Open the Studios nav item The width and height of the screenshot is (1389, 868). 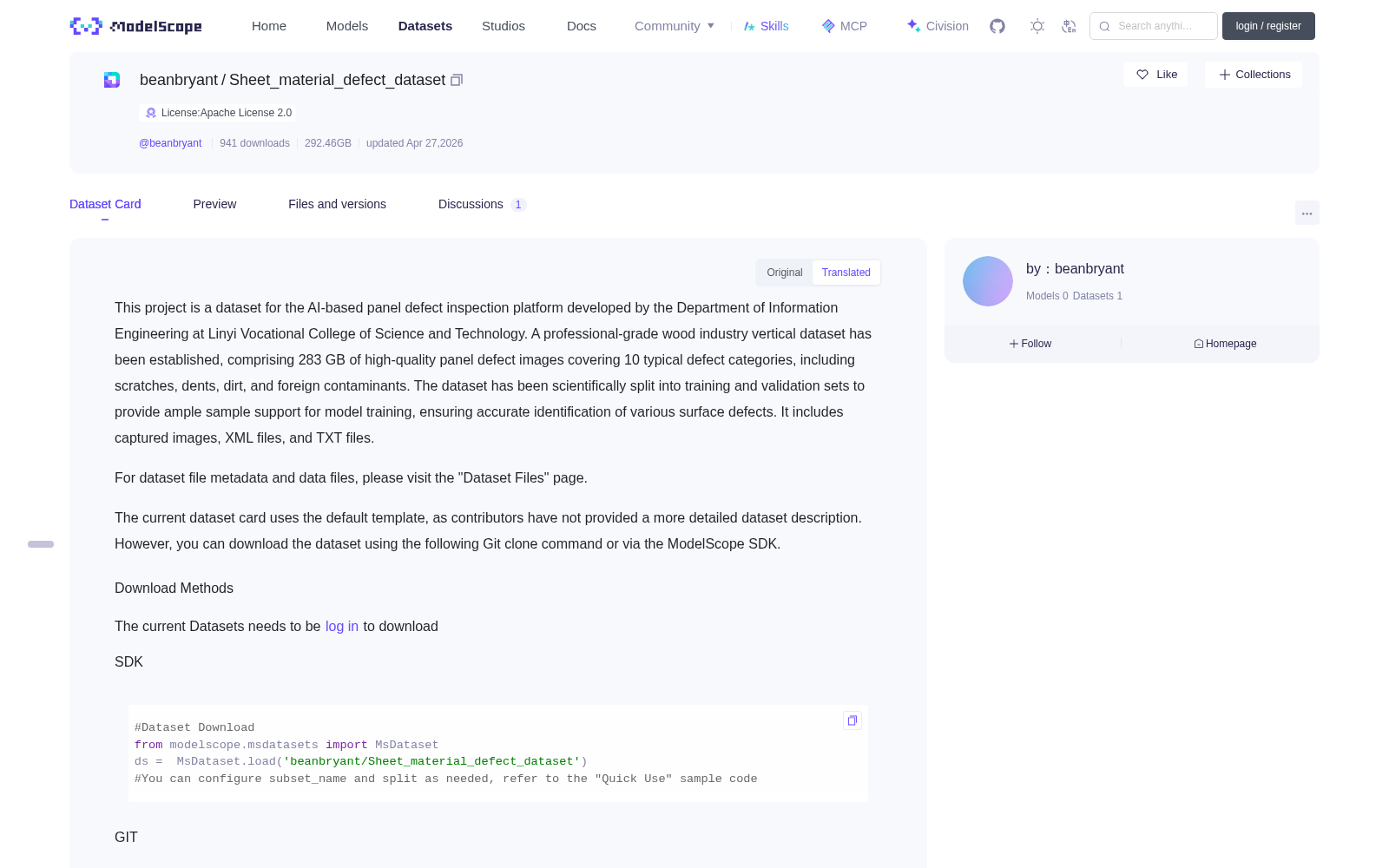click(504, 26)
